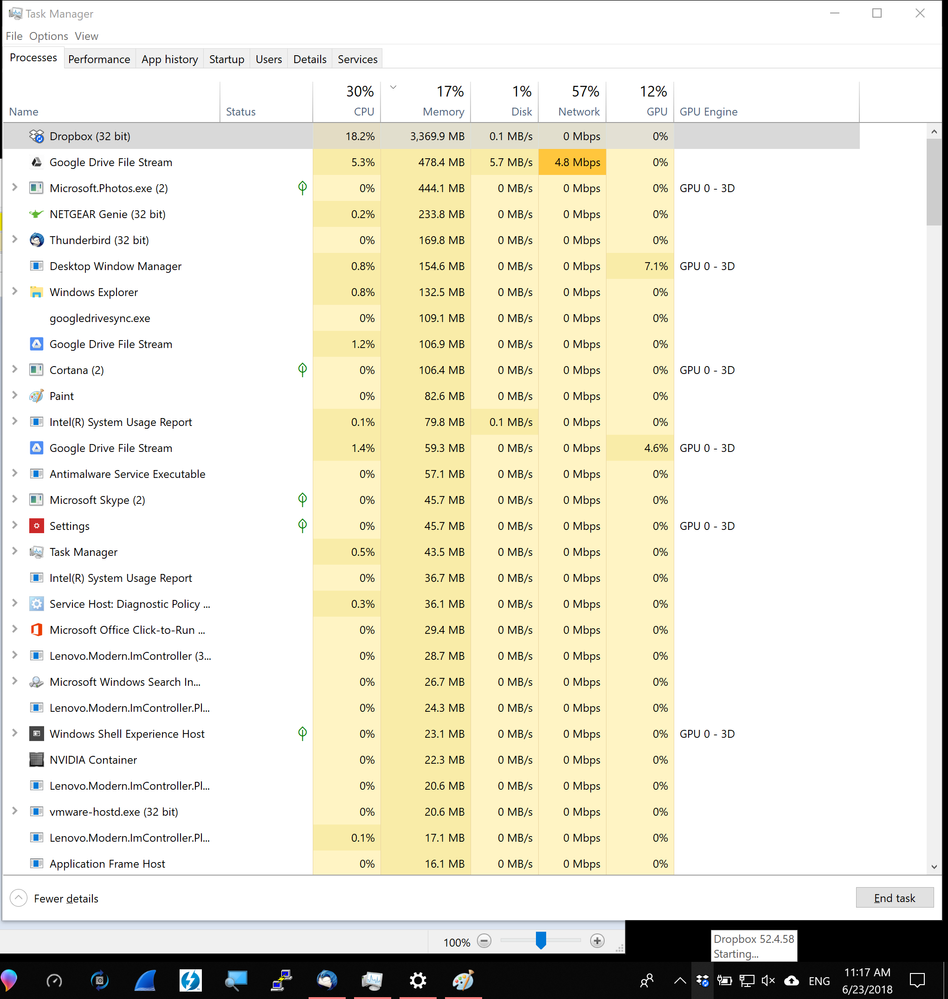Click the zoom slider handle
The height and width of the screenshot is (999, 948).
(x=541, y=940)
